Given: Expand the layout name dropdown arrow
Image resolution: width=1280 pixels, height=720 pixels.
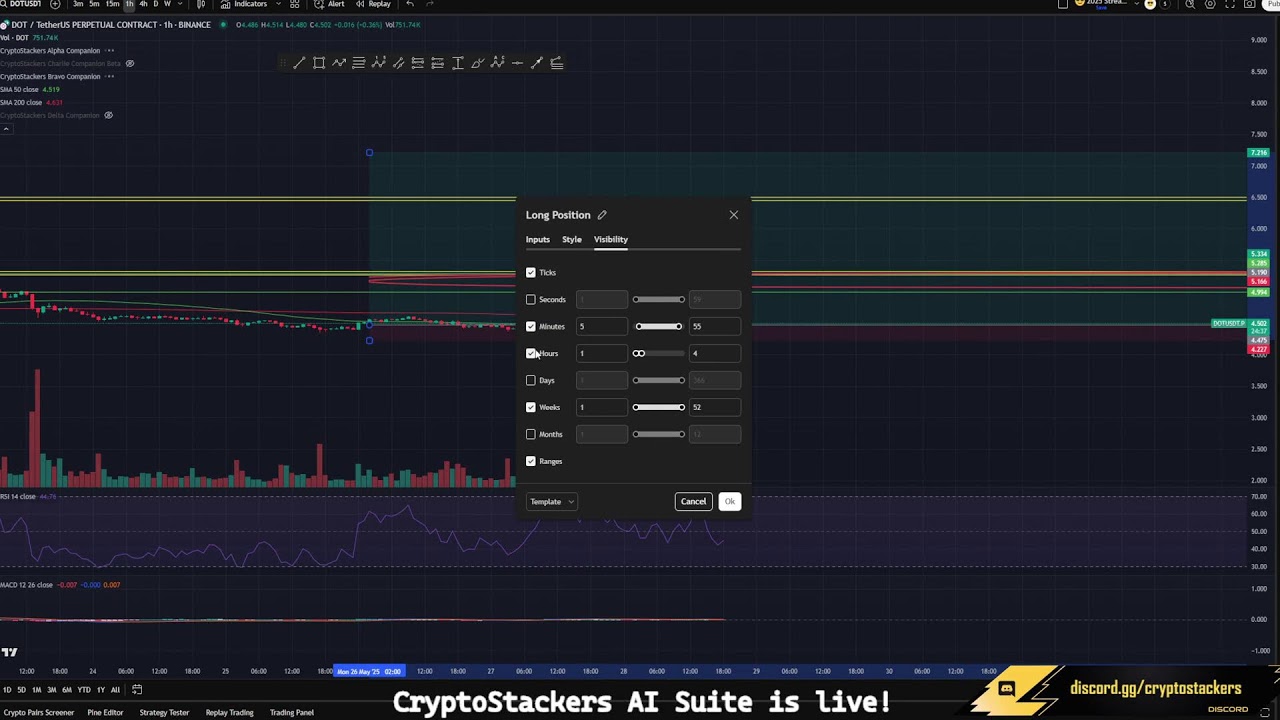Looking at the screenshot, I should pyautogui.click(x=1136, y=4).
